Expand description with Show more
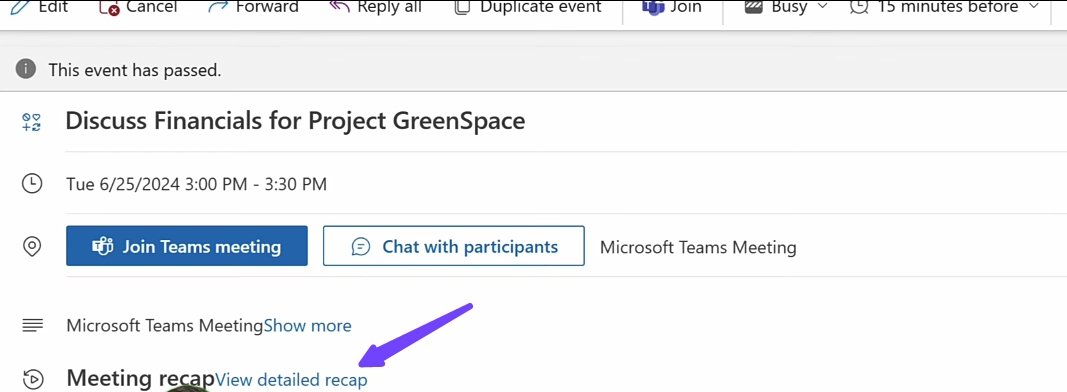The width and height of the screenshot is (1067, 392). click(308, 326)
